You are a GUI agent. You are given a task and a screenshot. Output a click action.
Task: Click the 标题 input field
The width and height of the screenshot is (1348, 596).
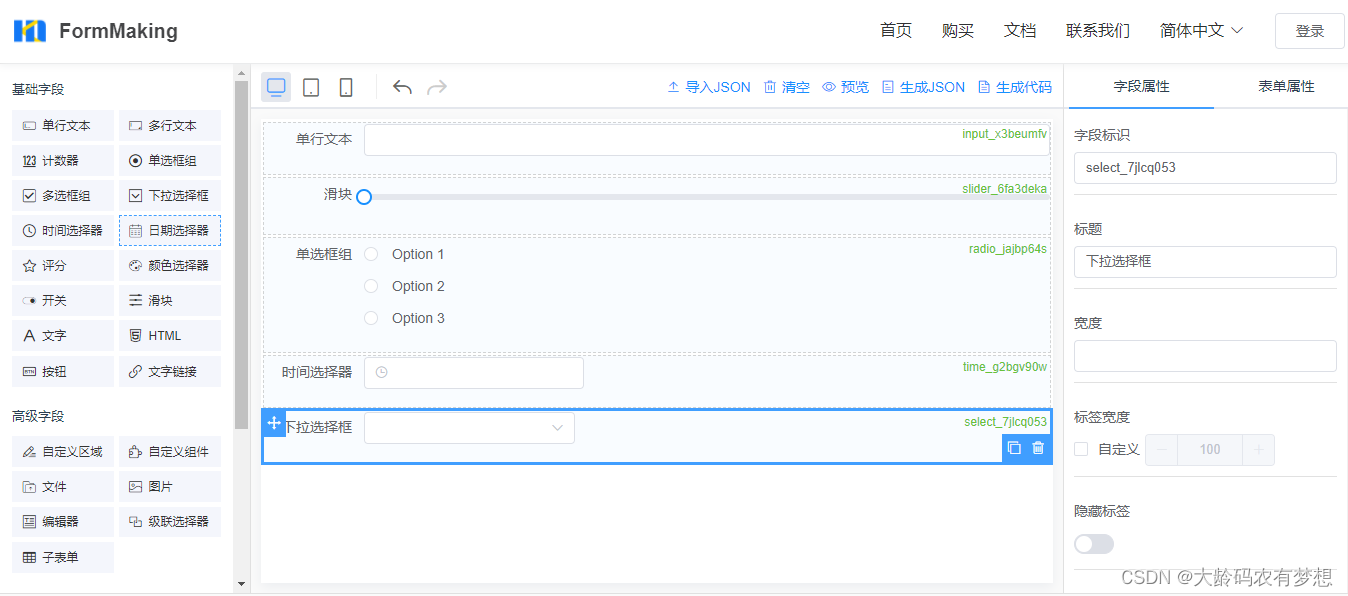coord(1205,262)
